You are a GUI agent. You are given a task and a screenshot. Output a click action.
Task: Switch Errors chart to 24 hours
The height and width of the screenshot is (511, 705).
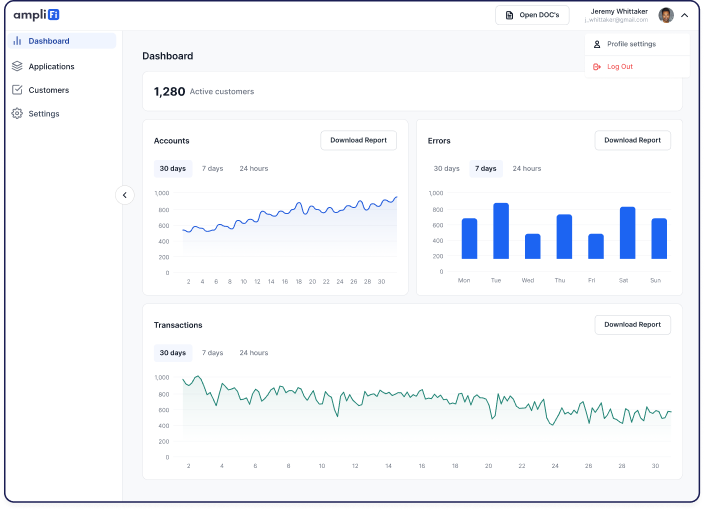point(527,168)
